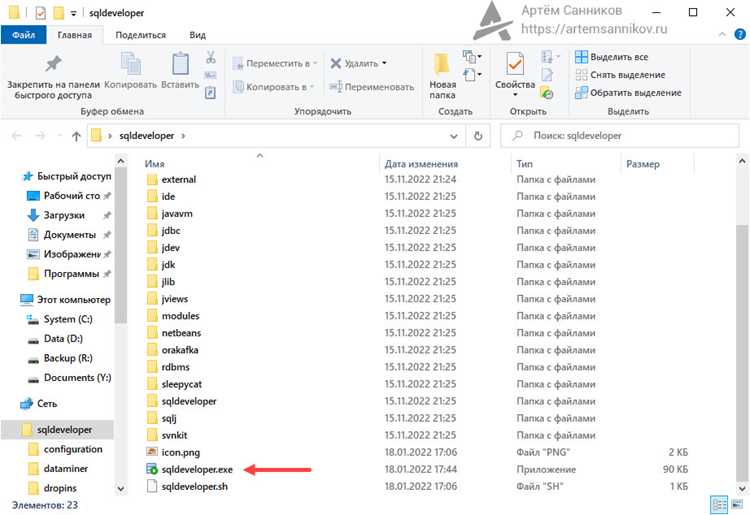750x515 pixels.
Task: Open the Вид ribbon tab
Action: 197,35
